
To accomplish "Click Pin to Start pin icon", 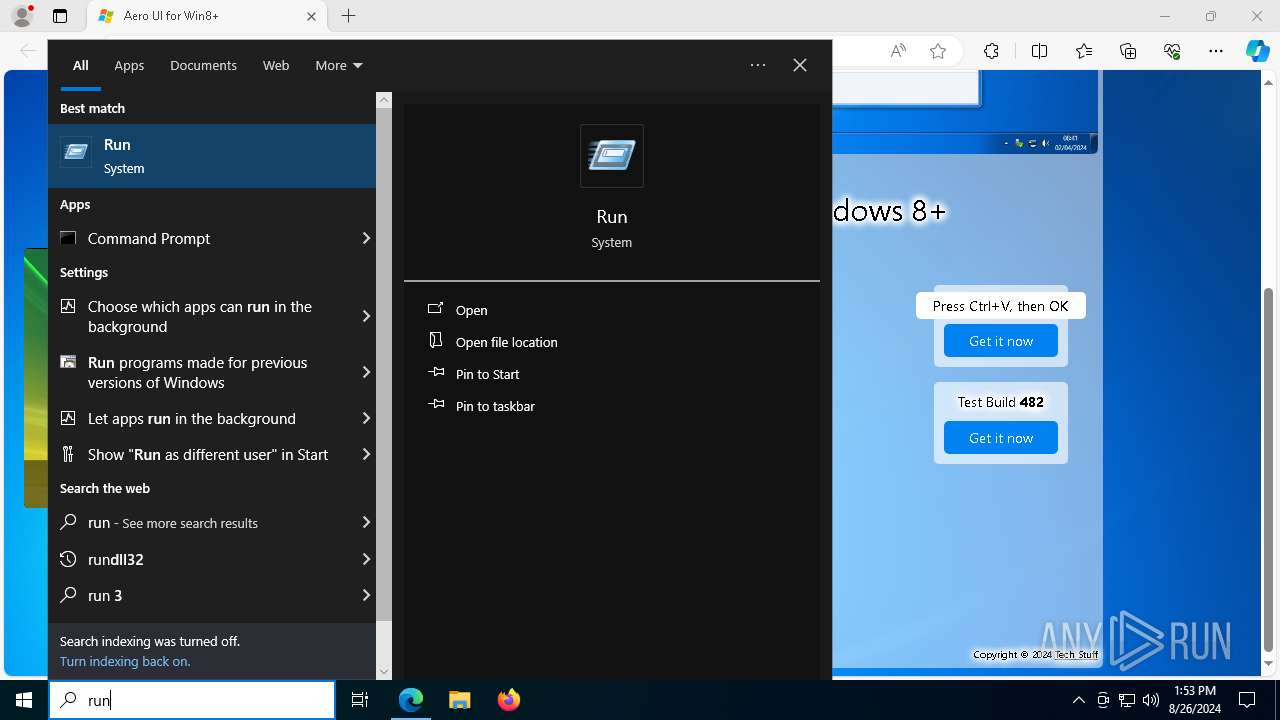I will click(x=436, y=373).
